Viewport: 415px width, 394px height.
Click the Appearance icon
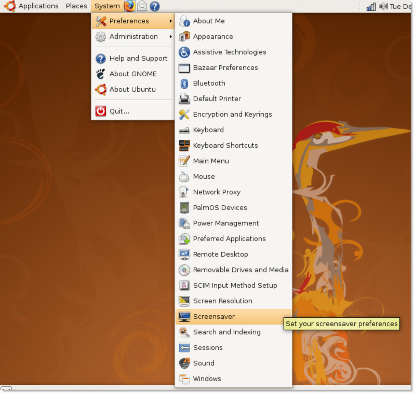184,36
